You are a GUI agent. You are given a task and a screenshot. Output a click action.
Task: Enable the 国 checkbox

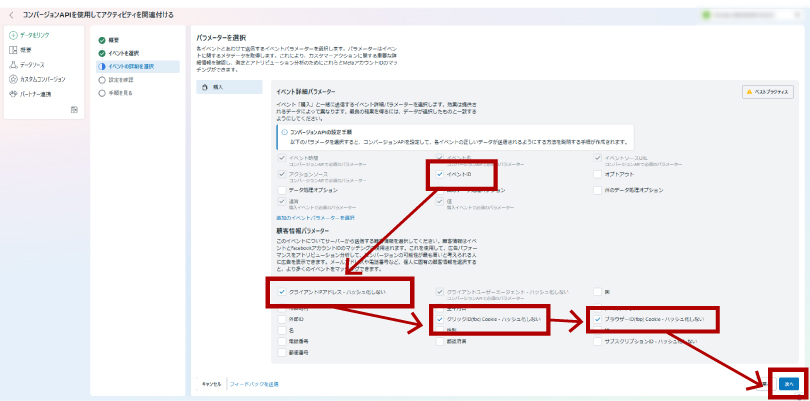tap(597, 292)
